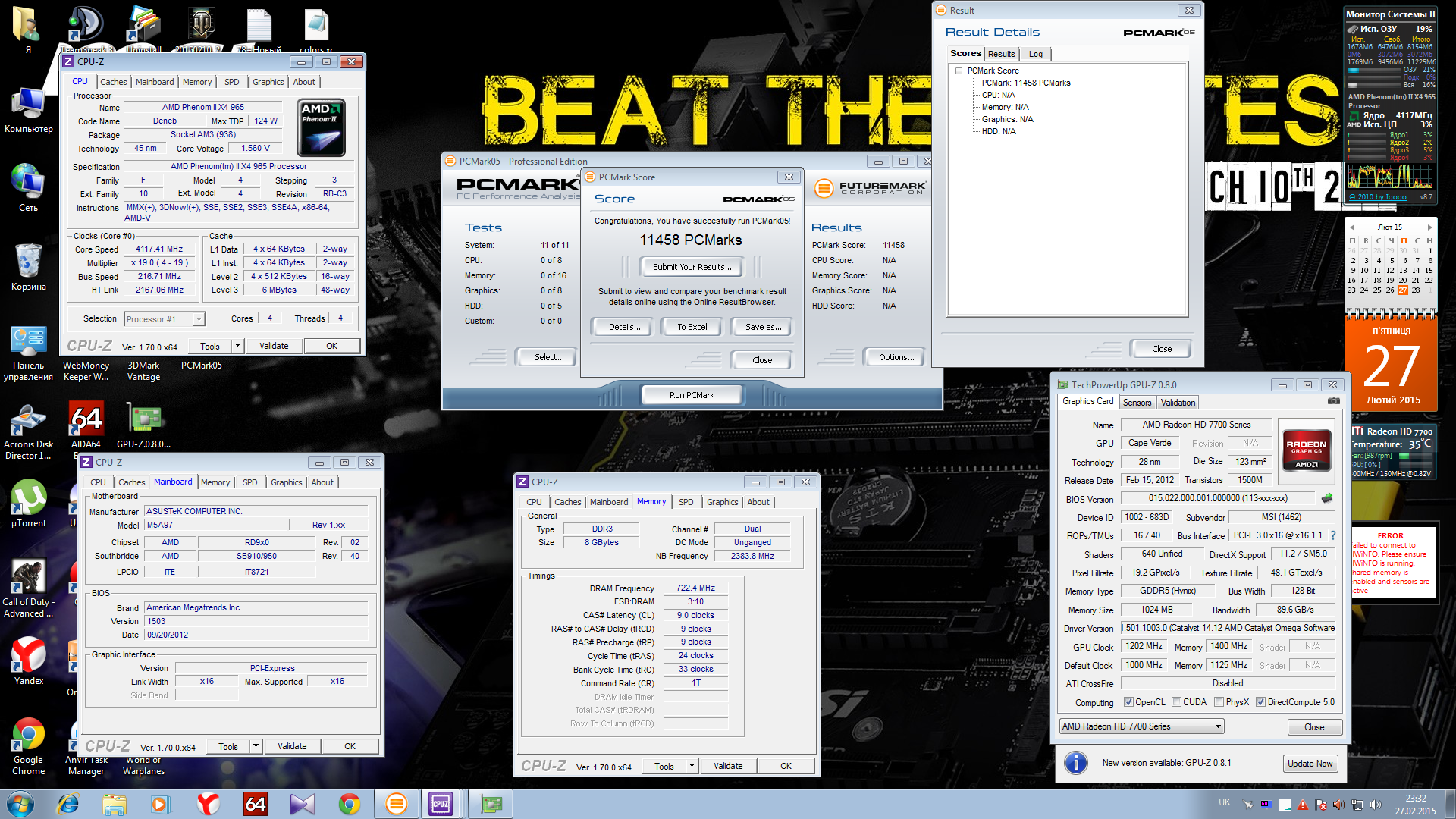Screen dimensions: 1456x819
Task: Click the Save as... button
Action: click(x=762, y=327)
